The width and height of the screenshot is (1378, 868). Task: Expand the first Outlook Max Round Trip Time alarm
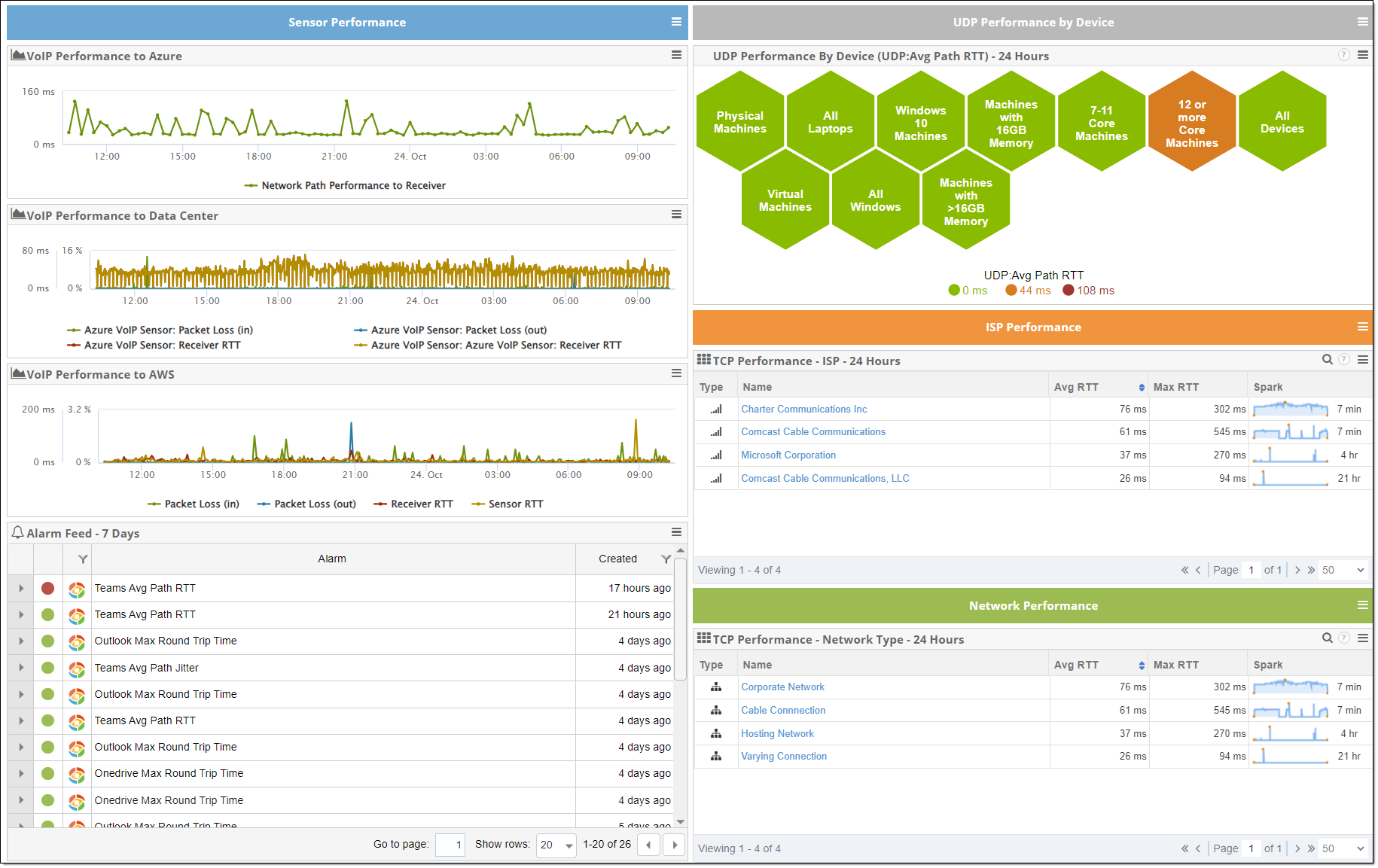pos(21,641)
